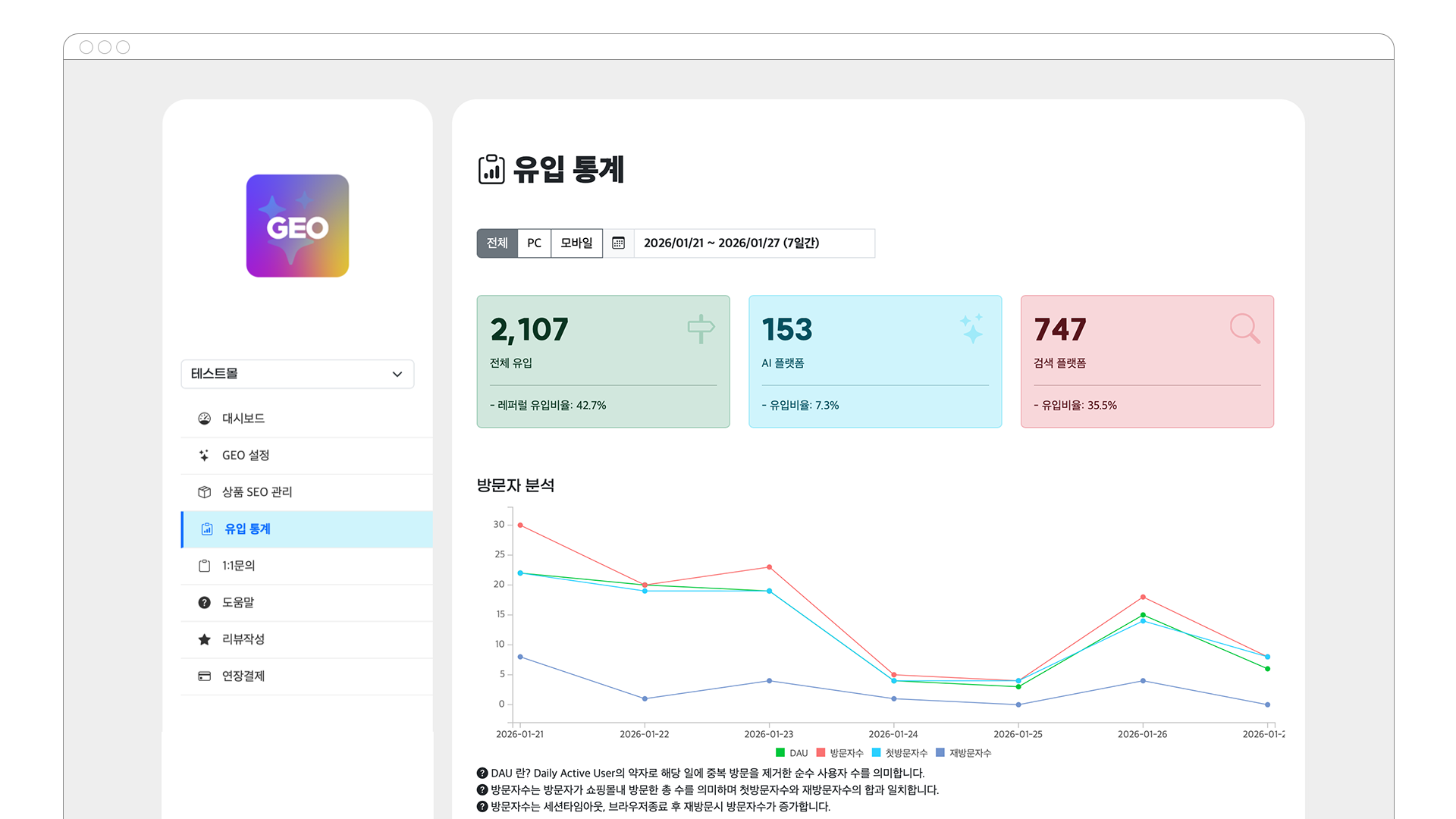The height and width of the screenshot is (819, 1456).
Task: Click the chevron arrow beside 테스트몰
Action: (x=397, y=374)
